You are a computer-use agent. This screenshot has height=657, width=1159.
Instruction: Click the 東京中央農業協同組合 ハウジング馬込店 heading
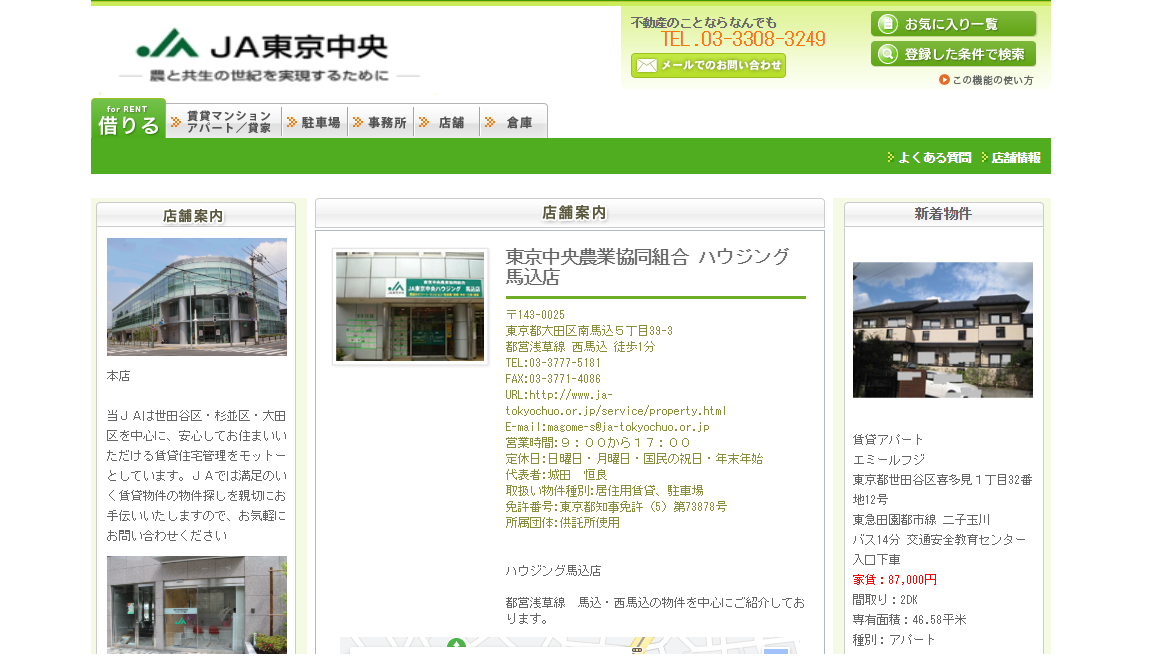tap(648, 267)
